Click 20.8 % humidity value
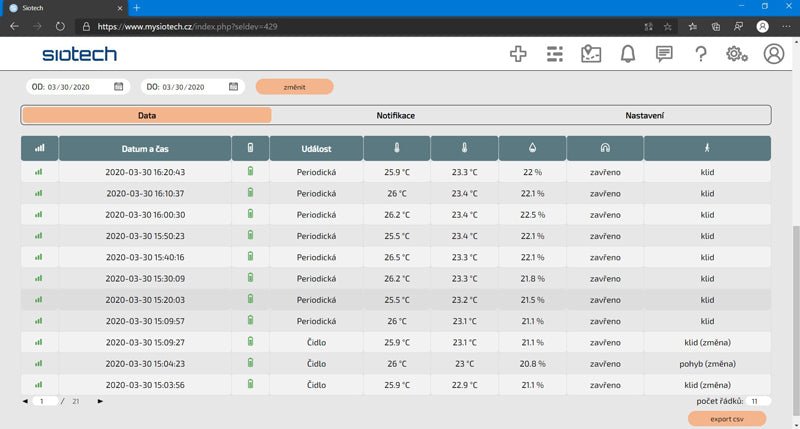This screenshot has width=800, height=429. pos(532,364)
